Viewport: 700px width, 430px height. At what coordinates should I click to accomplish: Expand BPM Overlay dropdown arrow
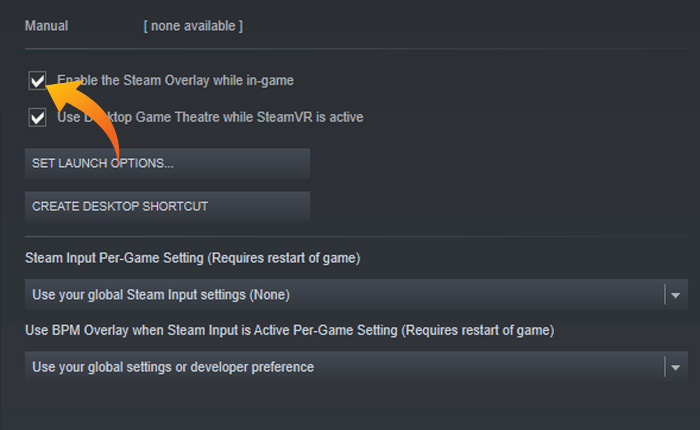(x=675, y=367)
